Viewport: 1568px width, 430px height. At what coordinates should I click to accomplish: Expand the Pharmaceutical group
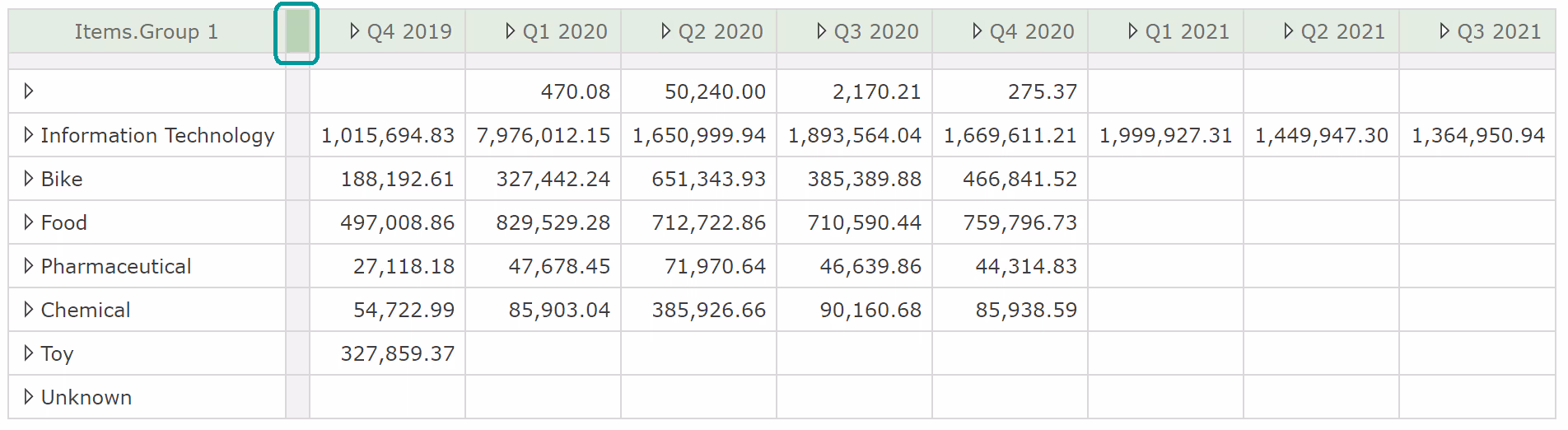point(29,266)
